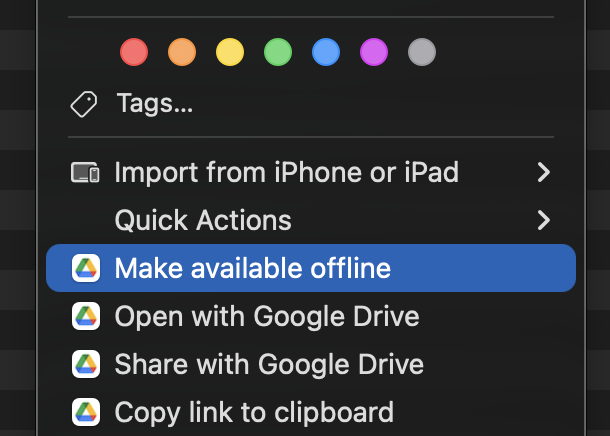The width and height of the screenshot is (610, 436).
Task: Click Google Drive icon beside Open with Google Drive
Action: click(x=86, y=317)
